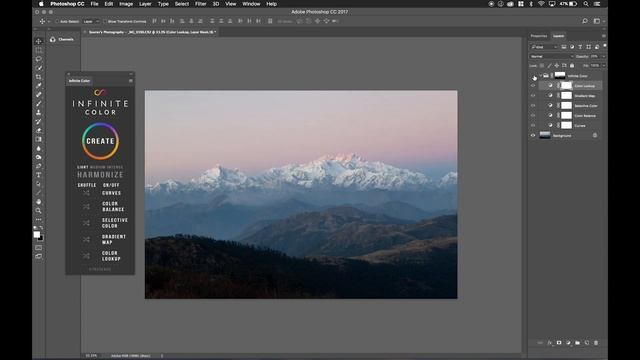Select the Path Selection tool

39,184
